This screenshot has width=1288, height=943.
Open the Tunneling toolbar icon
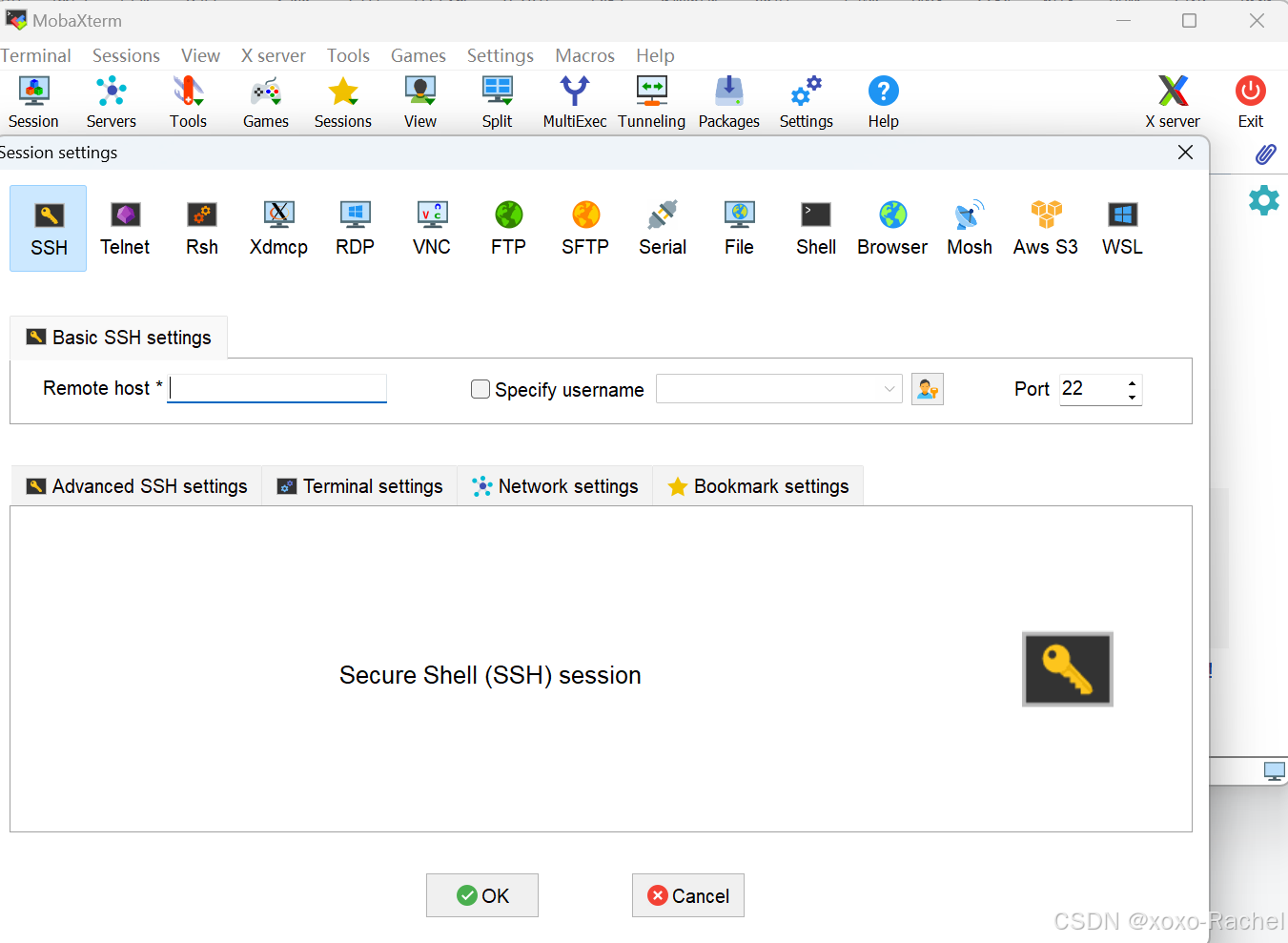point(652,102)
